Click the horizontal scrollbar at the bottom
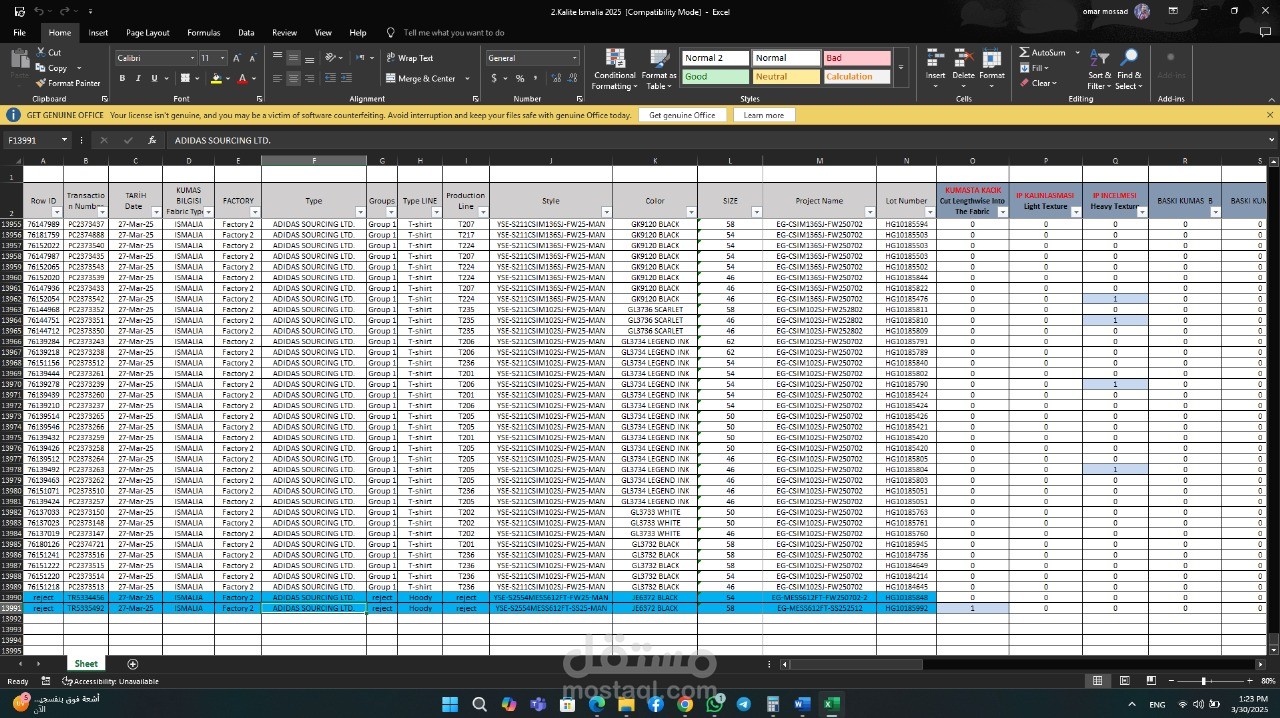Image resolution: width=1280 pixels, height=718 pixels. pos(1022,664)
